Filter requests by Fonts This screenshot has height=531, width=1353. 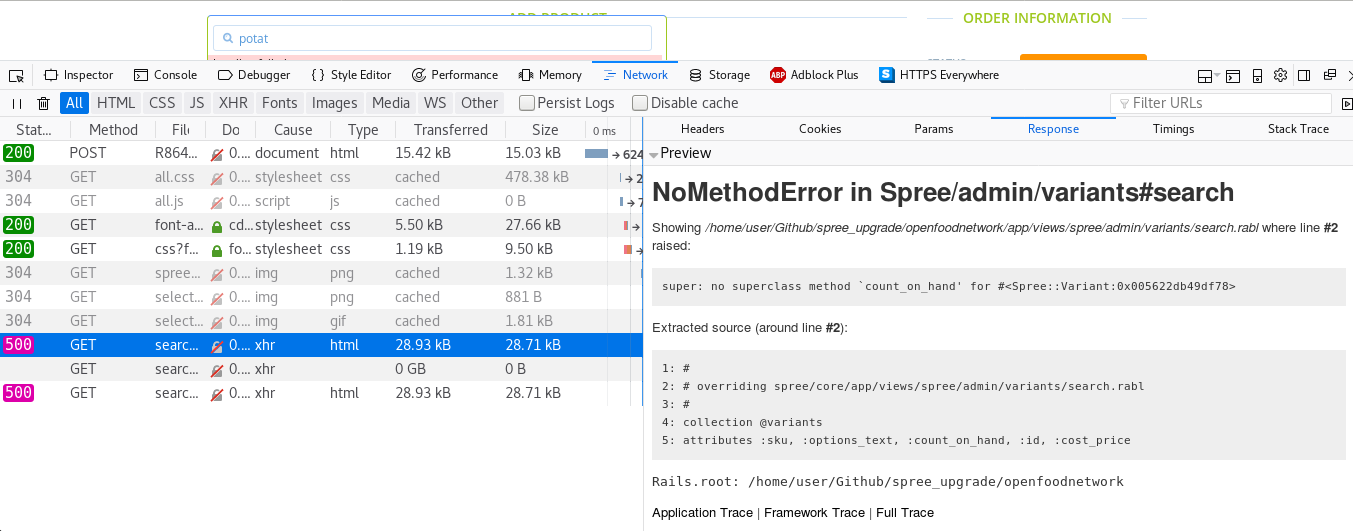tap(280, 103)
